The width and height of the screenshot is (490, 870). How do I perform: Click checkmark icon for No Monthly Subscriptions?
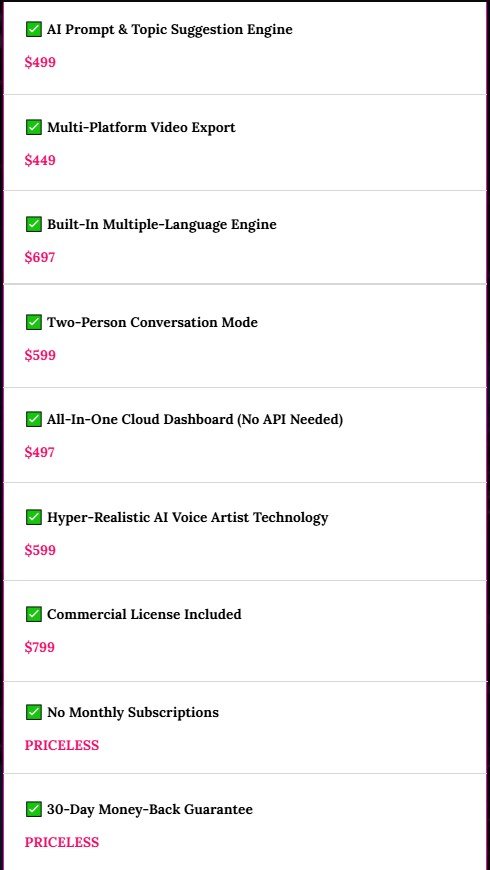point(34,712)
